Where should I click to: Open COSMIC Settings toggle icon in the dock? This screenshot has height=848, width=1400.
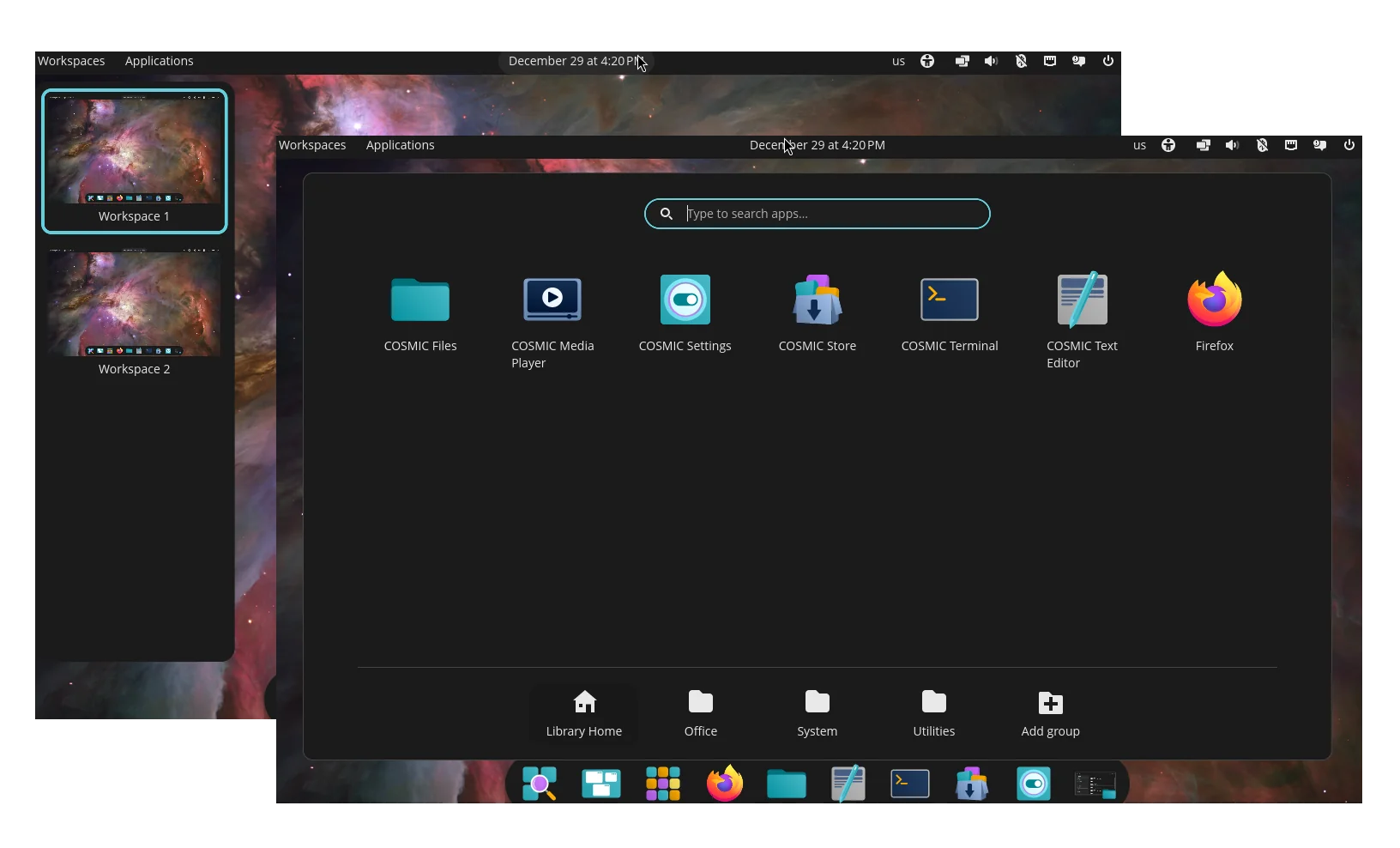pos(1034,784)
